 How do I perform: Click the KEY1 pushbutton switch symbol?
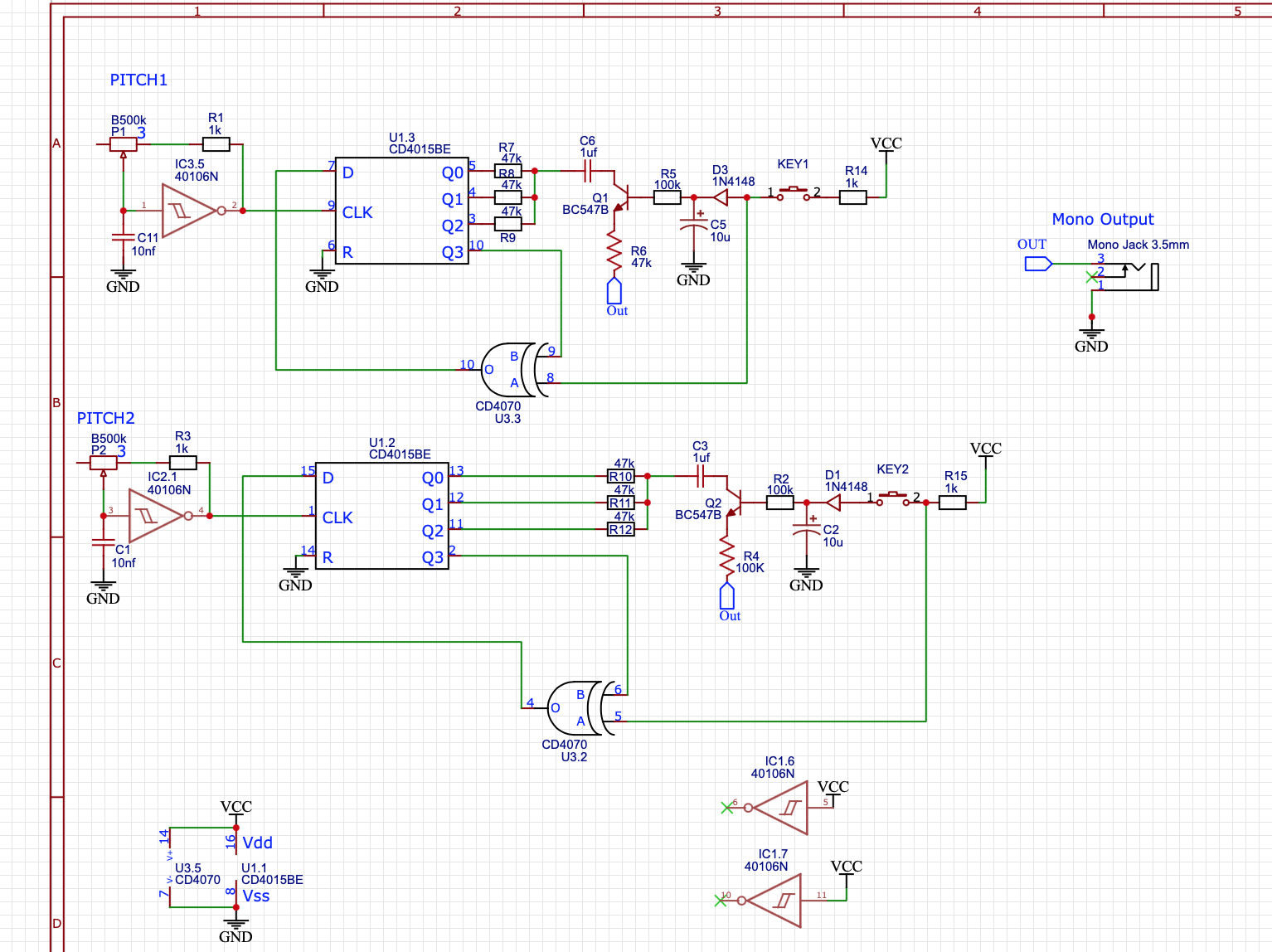[x=793, y=194]
